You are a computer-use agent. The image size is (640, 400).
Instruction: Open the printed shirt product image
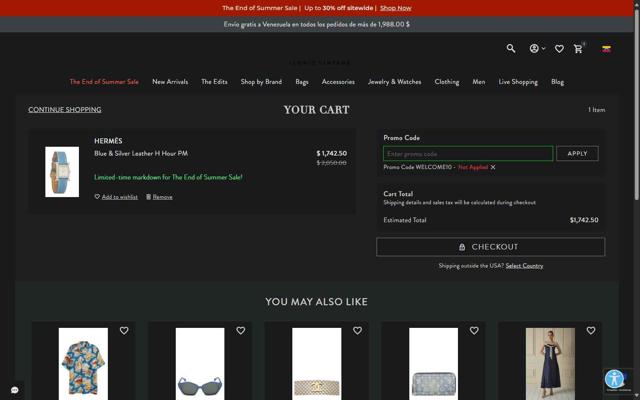tap(83, 364)
